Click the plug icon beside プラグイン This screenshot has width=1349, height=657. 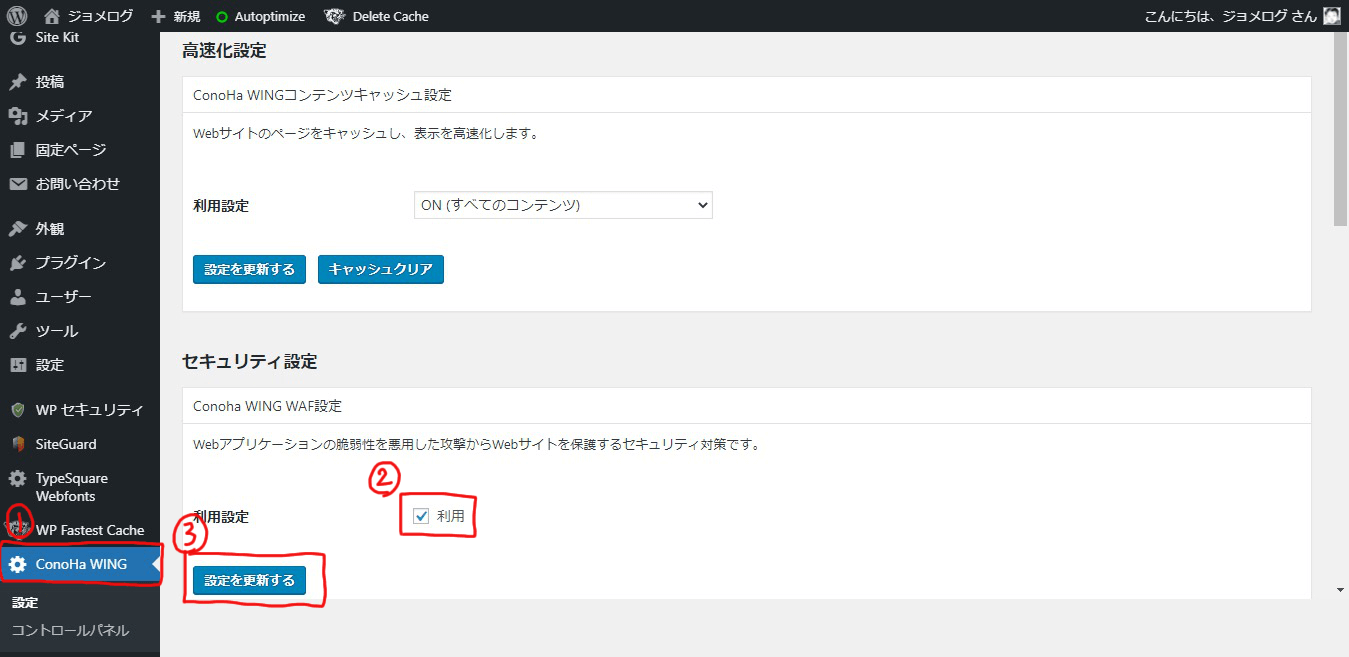(x=18, y=262)
